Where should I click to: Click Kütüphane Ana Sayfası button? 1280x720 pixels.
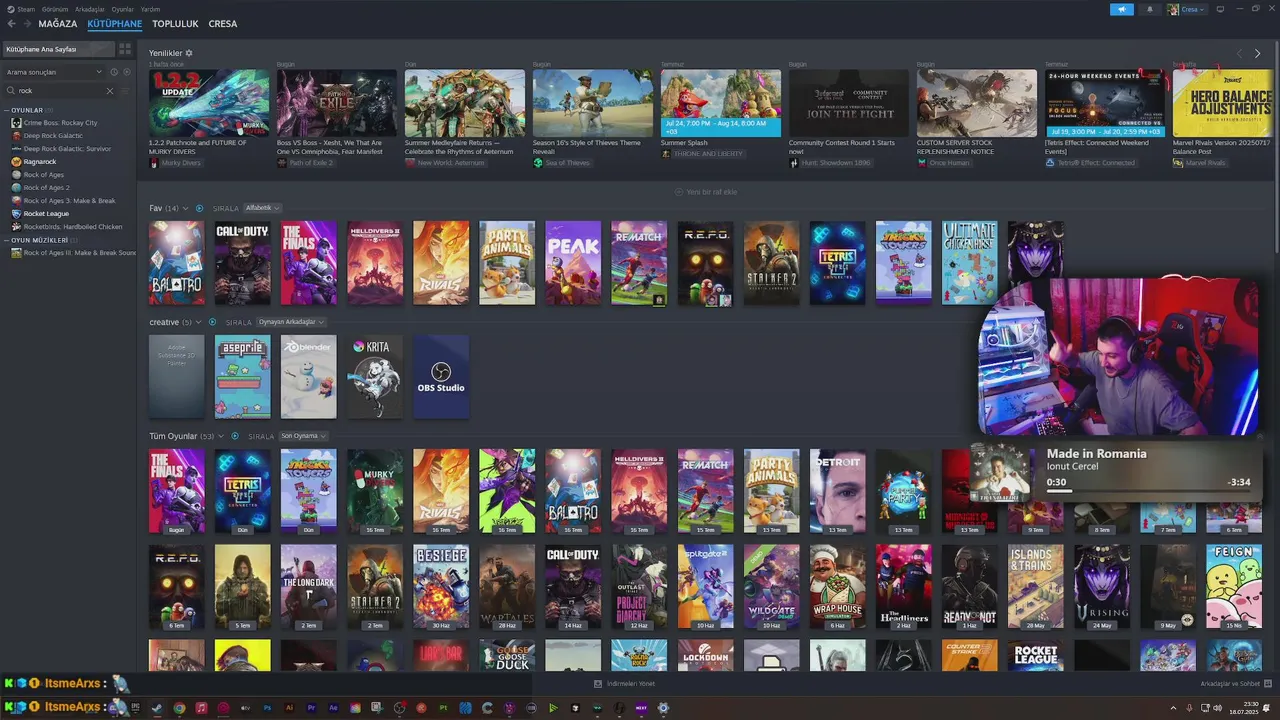[x=58, y=49]
